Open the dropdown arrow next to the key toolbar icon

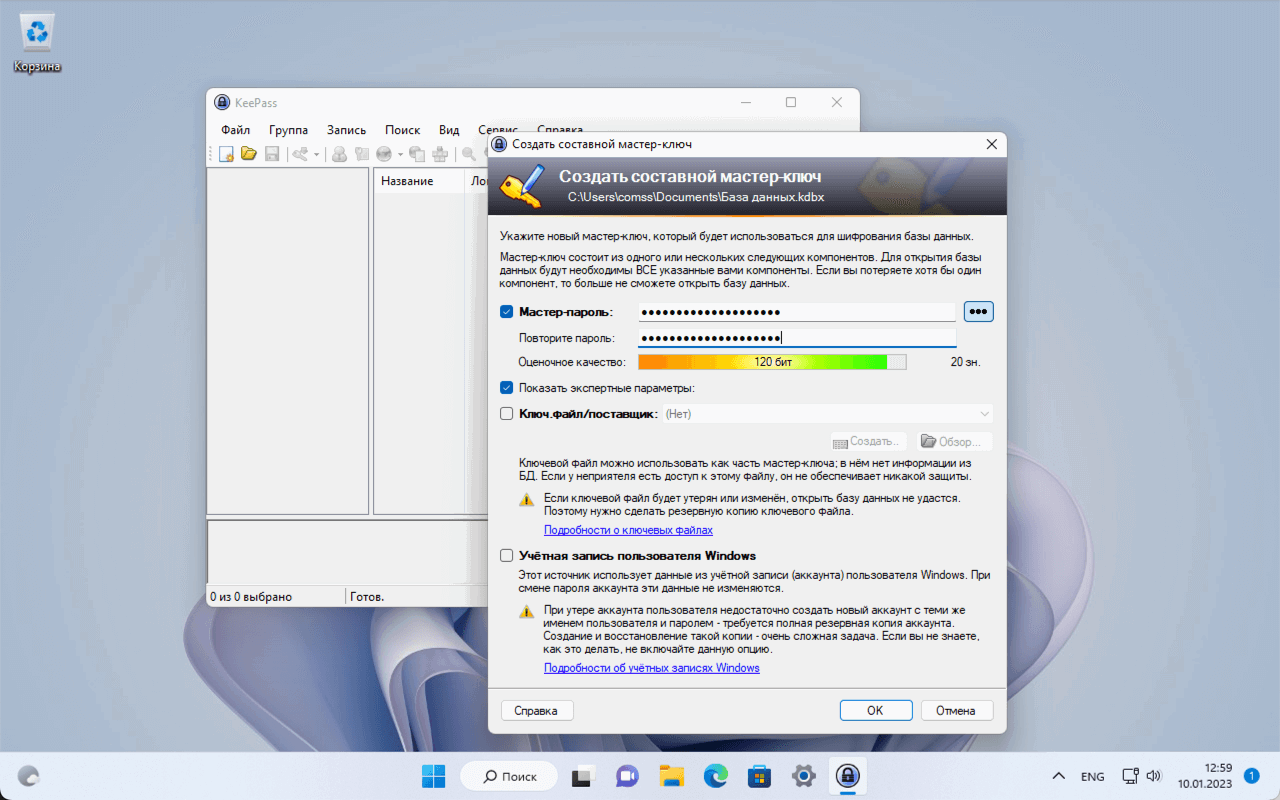[x=317, y=154]
